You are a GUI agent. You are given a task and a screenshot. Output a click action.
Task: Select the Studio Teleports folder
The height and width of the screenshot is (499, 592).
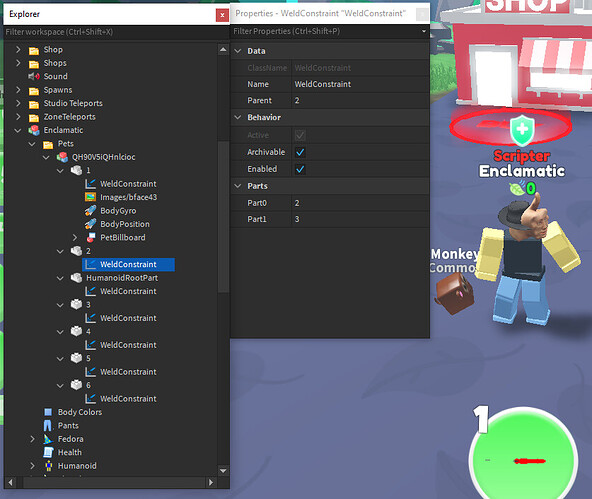pos(73,103)
